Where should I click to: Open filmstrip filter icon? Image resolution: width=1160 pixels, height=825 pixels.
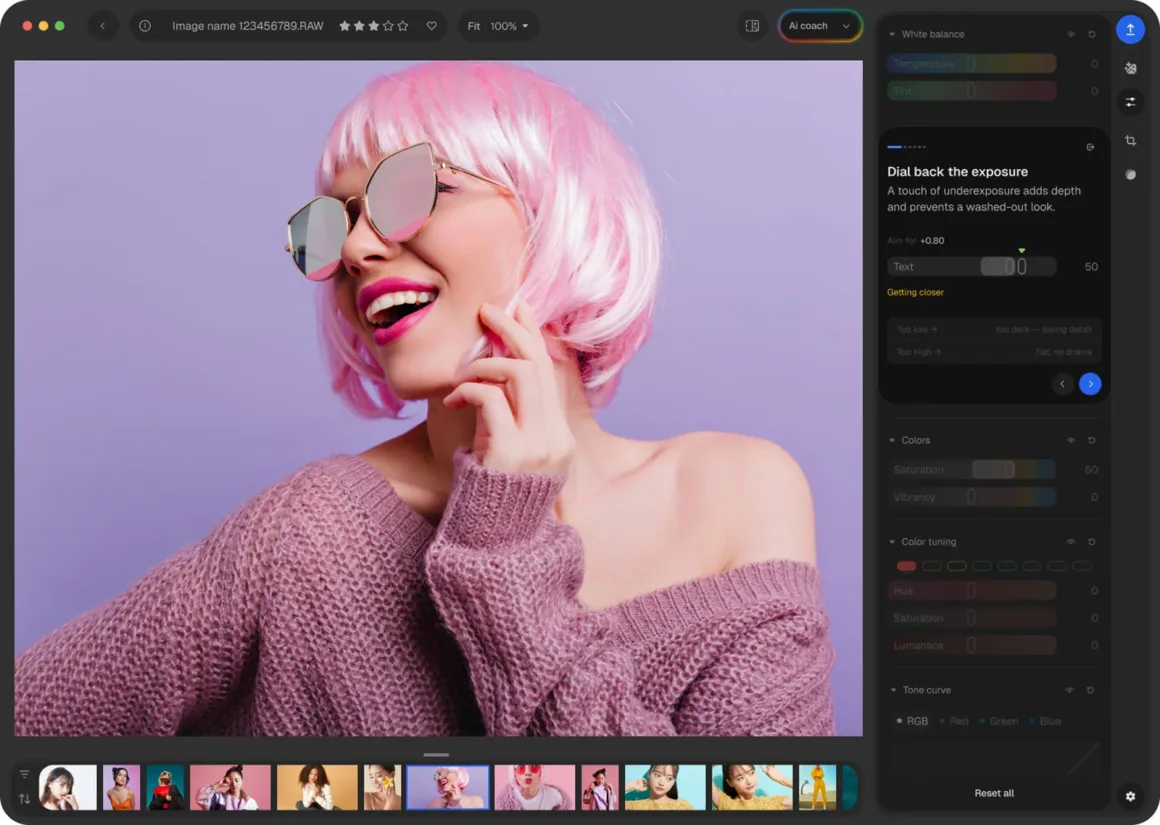[24, 774]
